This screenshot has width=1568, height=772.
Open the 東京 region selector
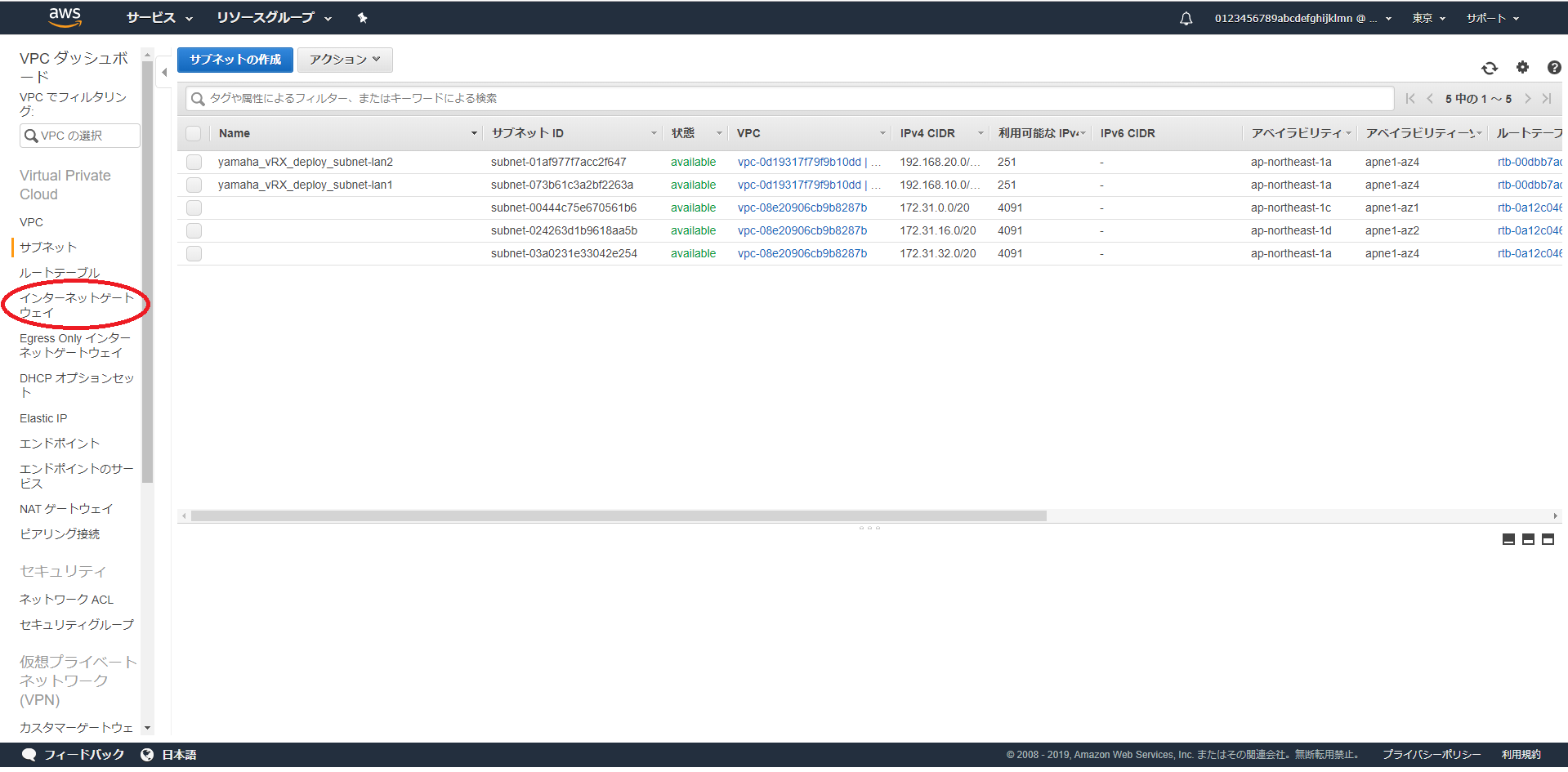point(1428,18)
